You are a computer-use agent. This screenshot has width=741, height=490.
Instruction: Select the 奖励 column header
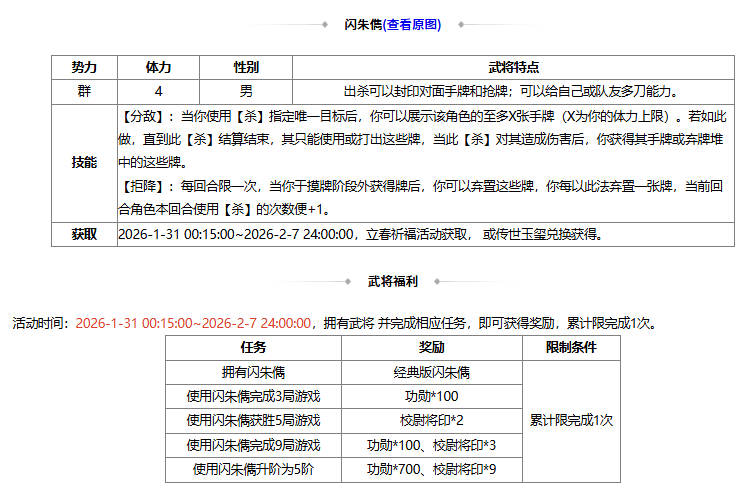point(431,348)
